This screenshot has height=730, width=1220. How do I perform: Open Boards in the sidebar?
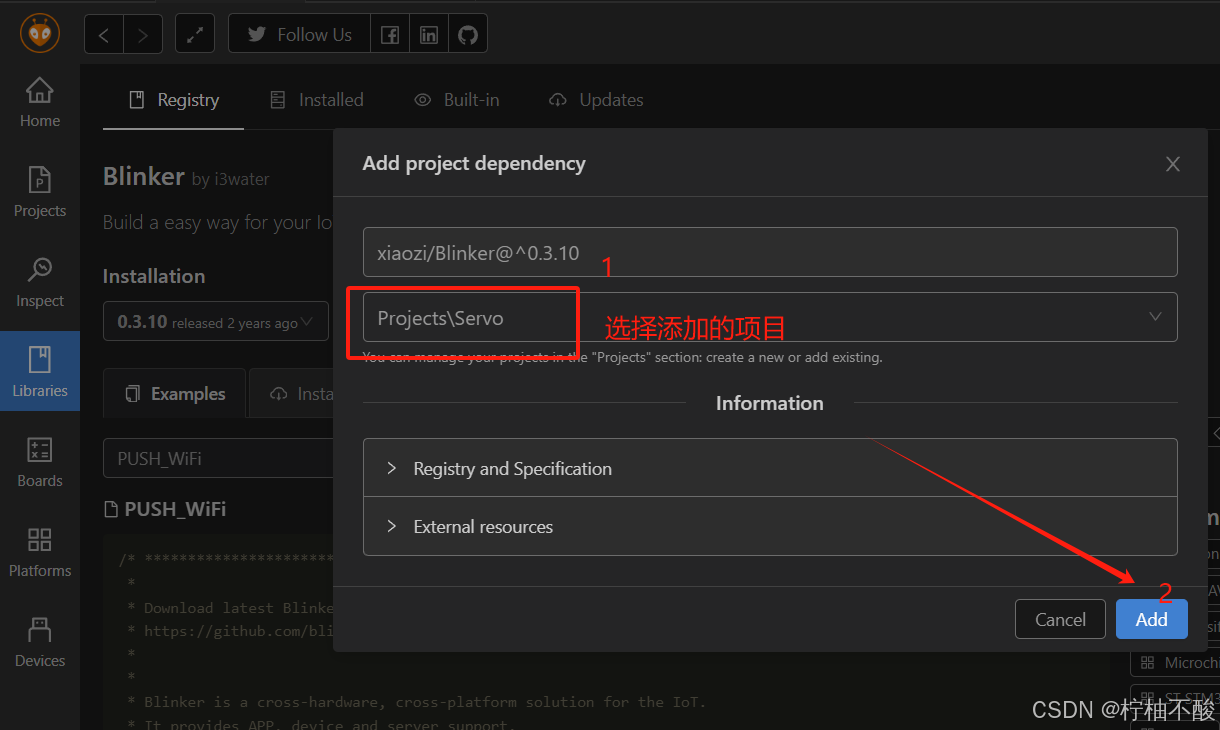click(40, 462)
